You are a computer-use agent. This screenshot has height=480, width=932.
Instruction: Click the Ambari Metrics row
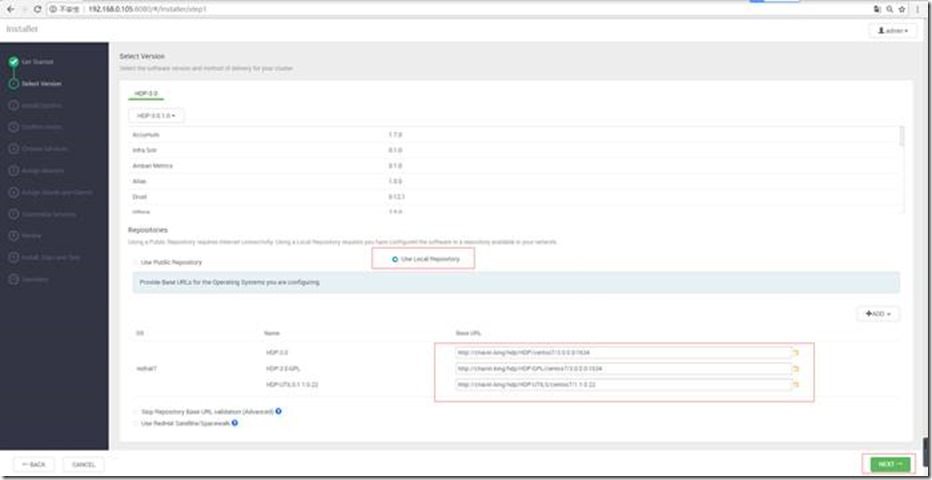tap(514, 166)
